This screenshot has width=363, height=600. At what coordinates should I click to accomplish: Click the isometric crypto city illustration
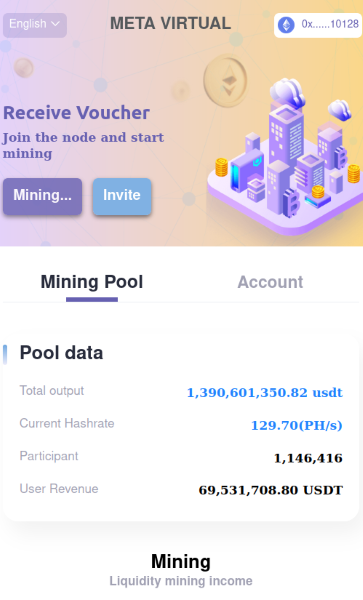click(x=284, y=156)
